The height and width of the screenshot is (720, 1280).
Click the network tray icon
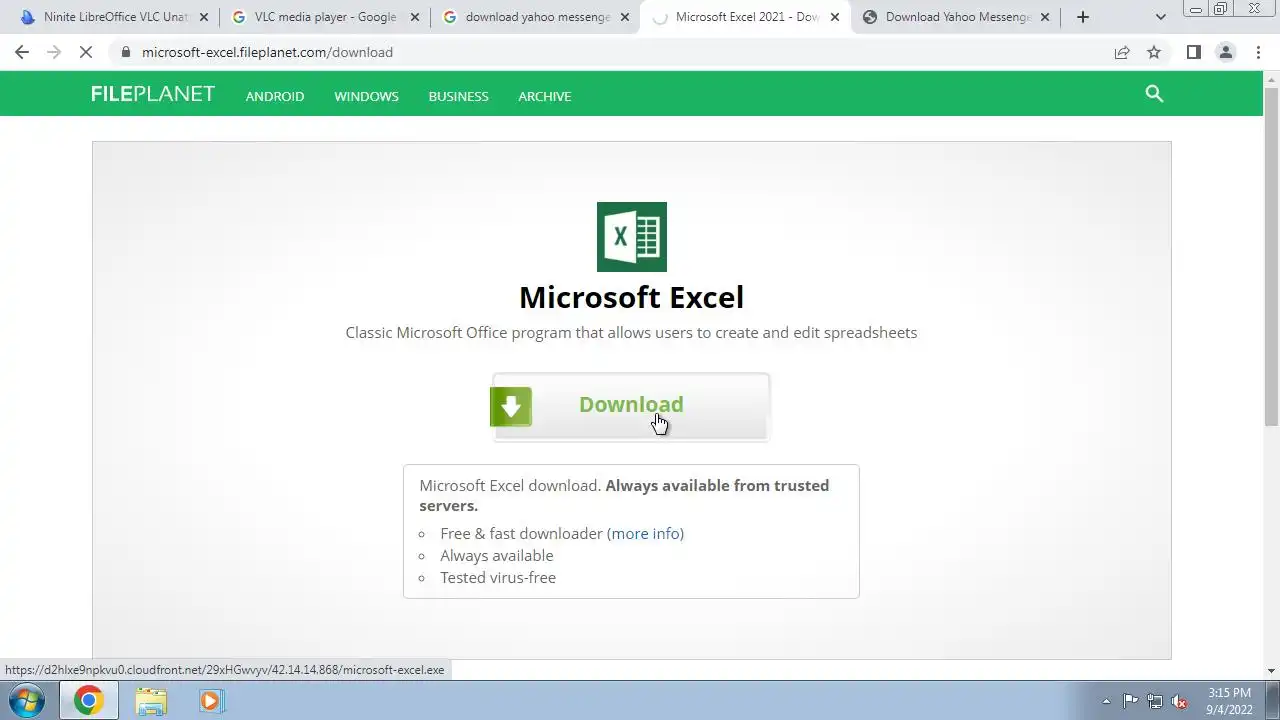coord(1155,701)
